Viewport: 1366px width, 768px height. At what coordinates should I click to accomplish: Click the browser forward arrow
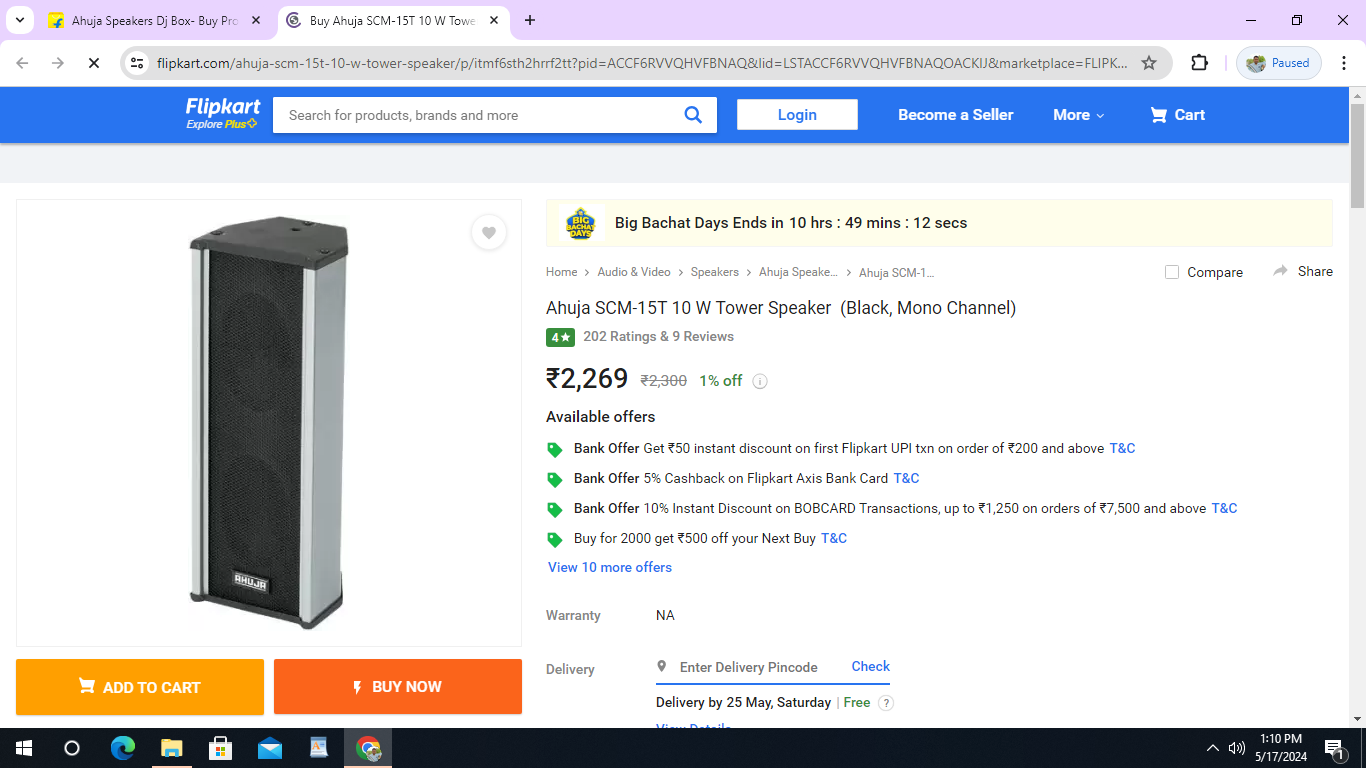[x=58, y=63]
